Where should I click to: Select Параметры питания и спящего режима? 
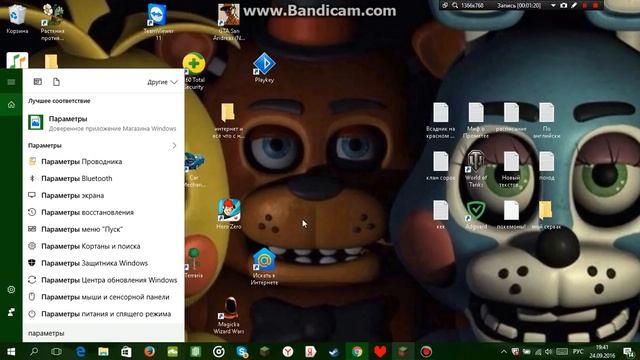click(103, 314)
